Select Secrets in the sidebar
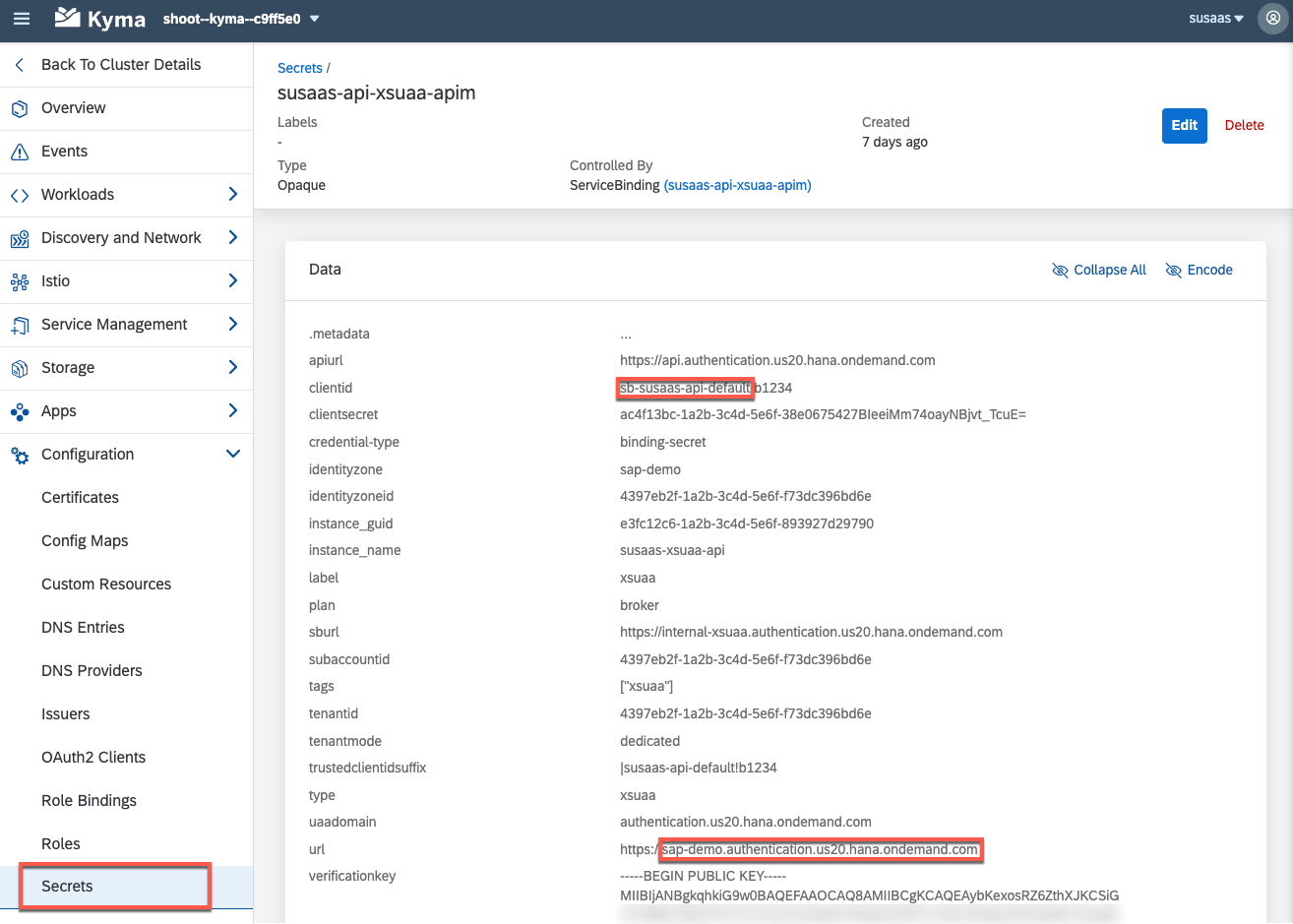Image resolution: width=1293 pixels, height=924 pixels. tap(126, 887)
